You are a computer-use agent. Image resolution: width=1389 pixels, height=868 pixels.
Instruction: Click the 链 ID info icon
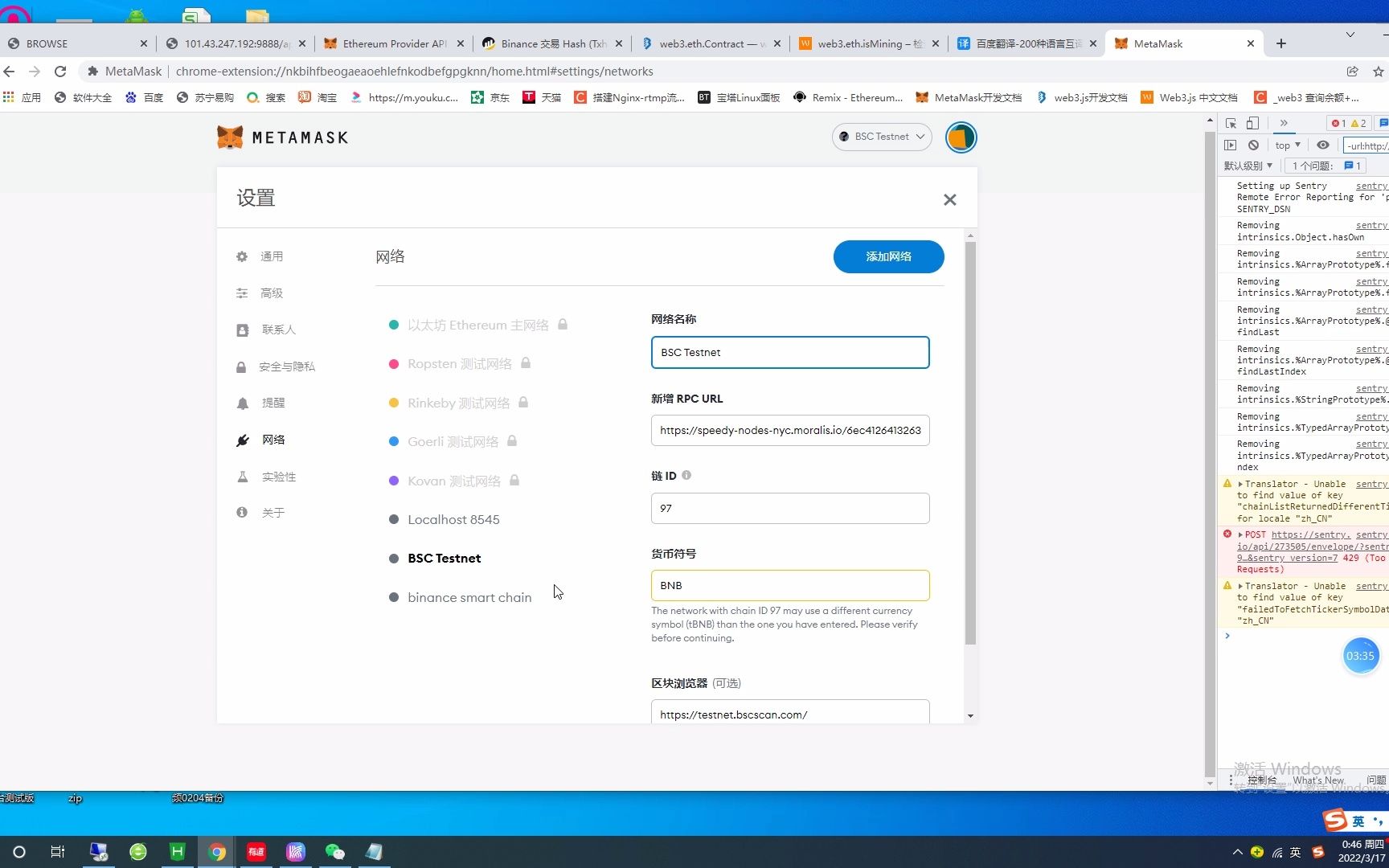click(x=686, y=475)
